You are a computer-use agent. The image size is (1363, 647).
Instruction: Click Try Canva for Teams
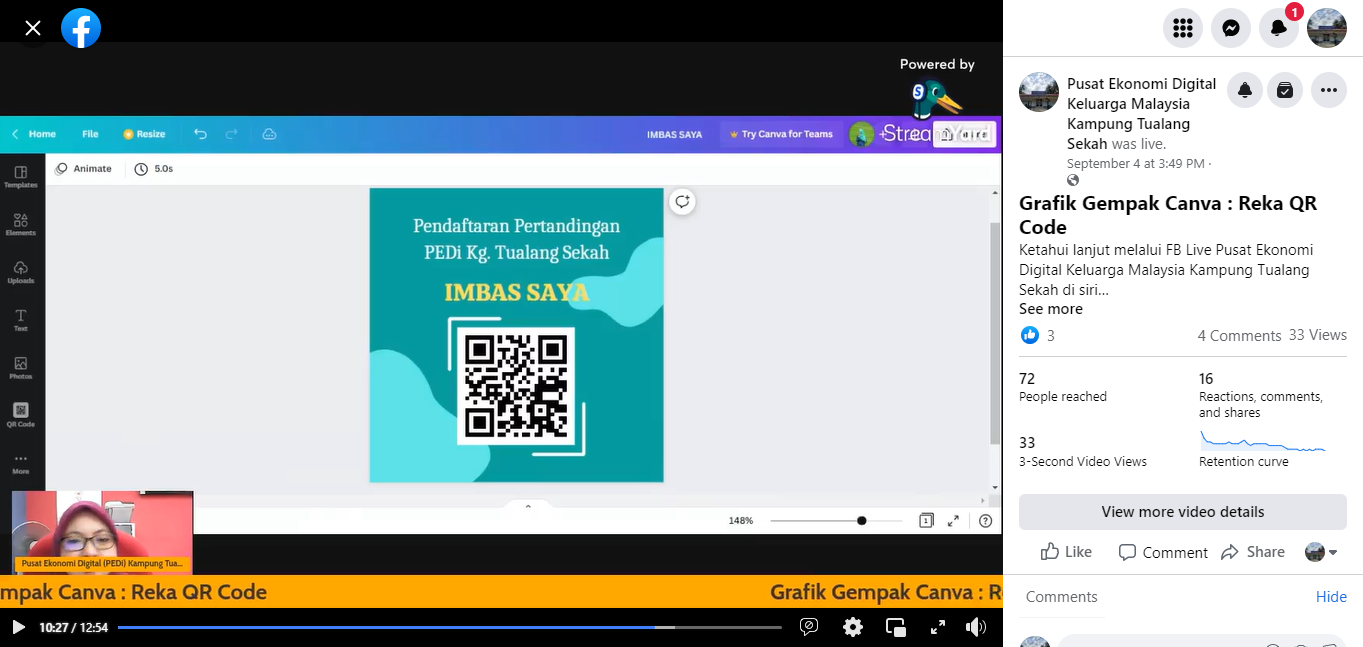click(x=780, y=134)
